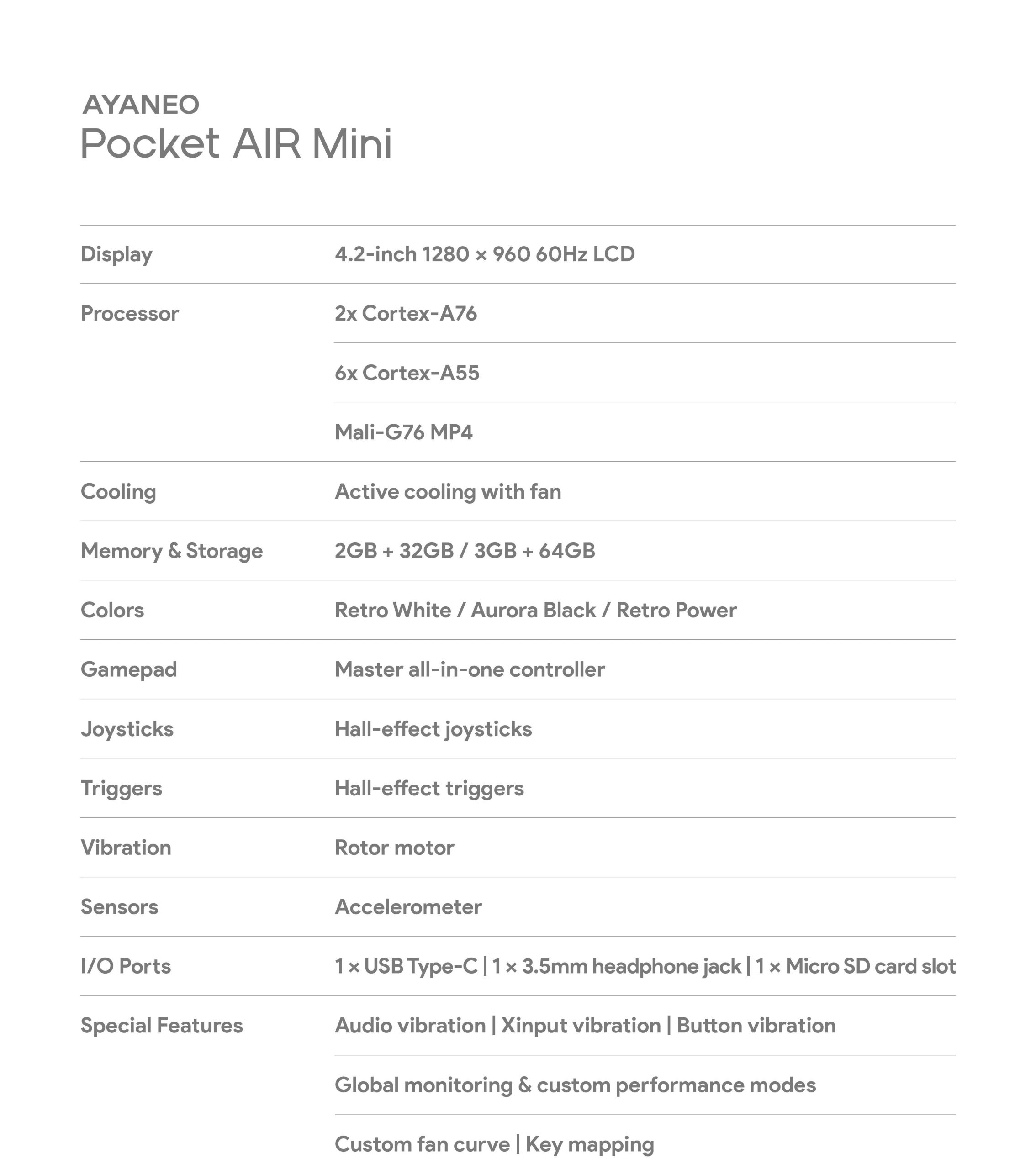The height and width of the screenshot is (1169, 1036).
Task: Click the Hall-effect triggers value
Action: tap(428, 788)
